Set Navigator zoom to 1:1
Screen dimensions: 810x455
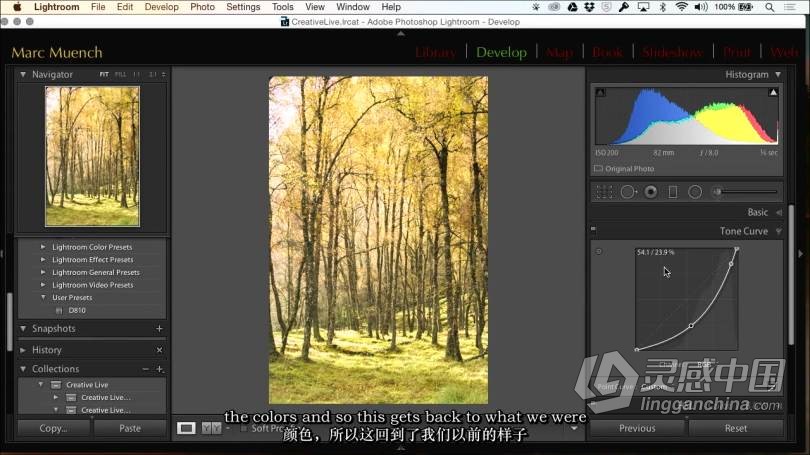coord(136,74)
